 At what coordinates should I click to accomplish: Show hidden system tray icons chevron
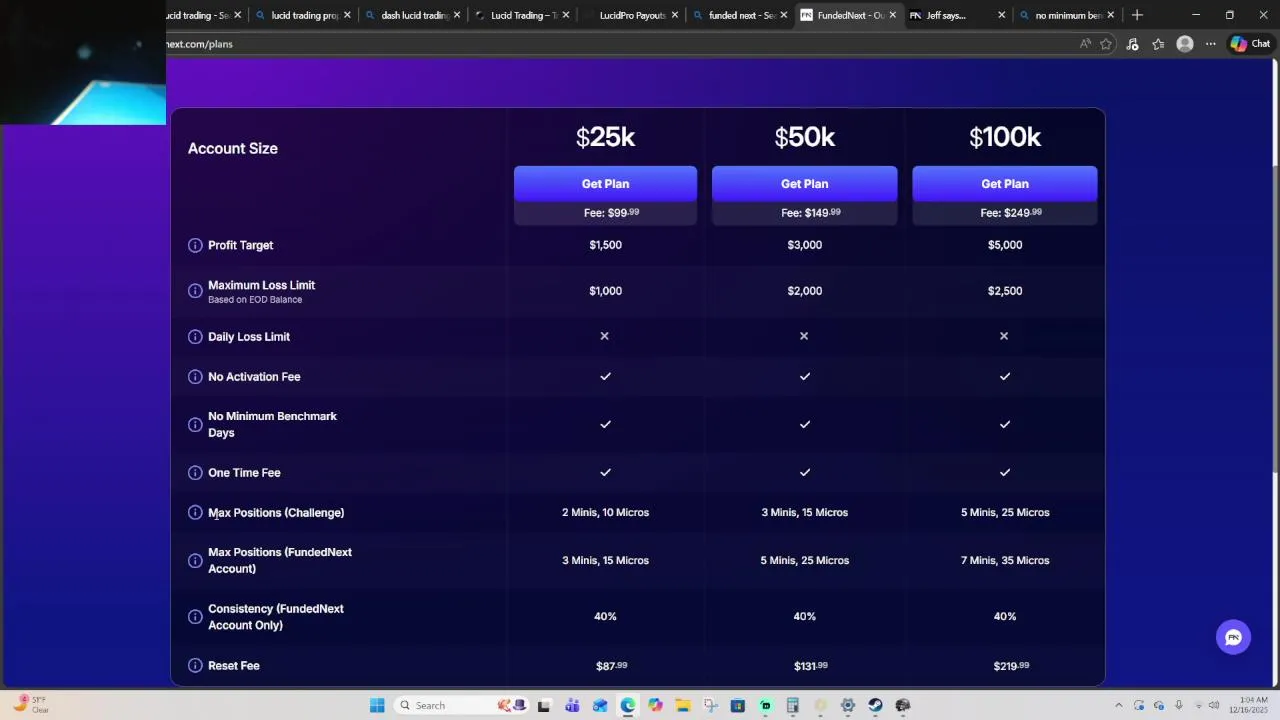(1118, 705)
